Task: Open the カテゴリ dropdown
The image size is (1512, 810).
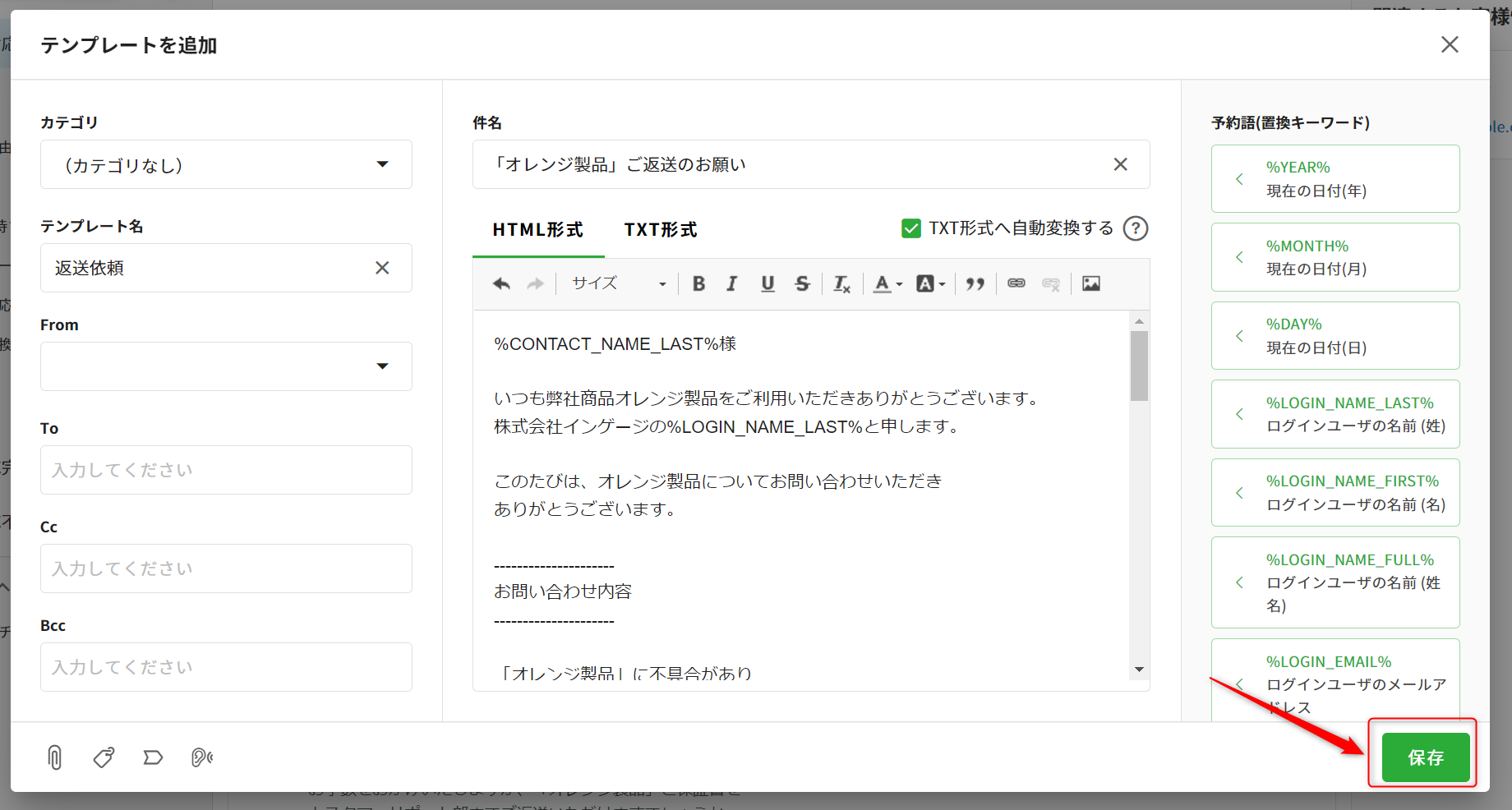Action: coord(226,164)
